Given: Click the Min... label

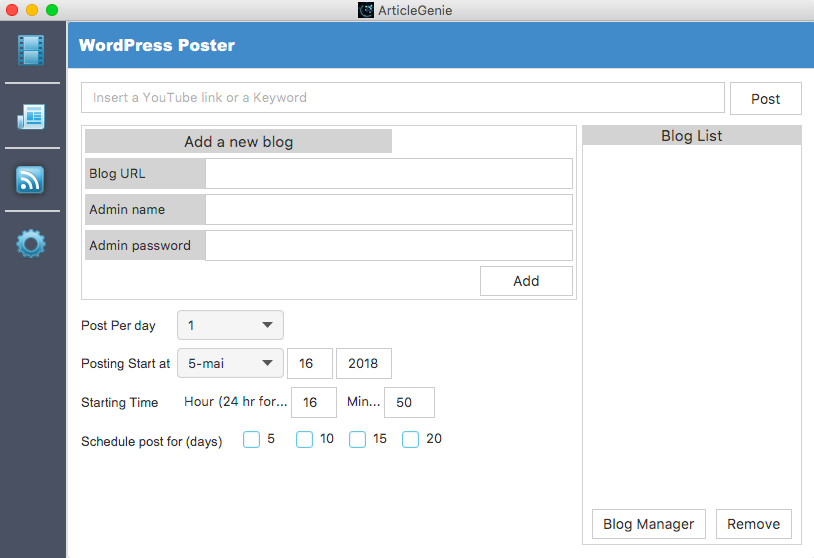Looking at the screenshot, I should [363, 401].
